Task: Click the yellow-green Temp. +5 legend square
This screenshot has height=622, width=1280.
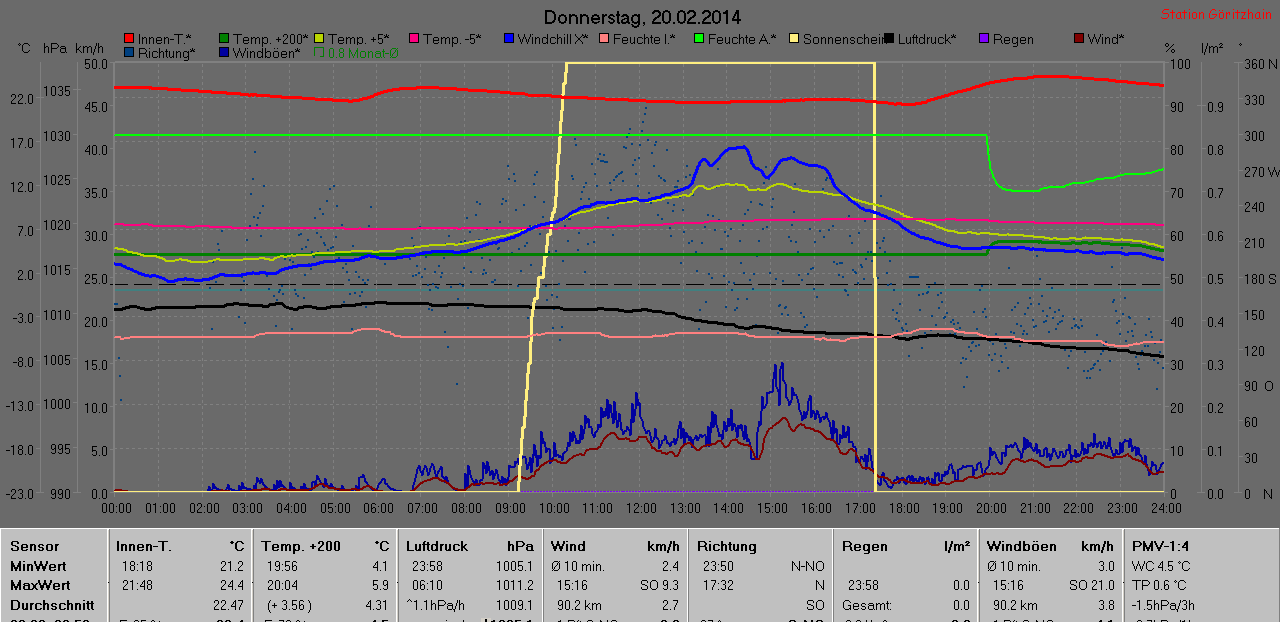Action: tap(320, 39)
